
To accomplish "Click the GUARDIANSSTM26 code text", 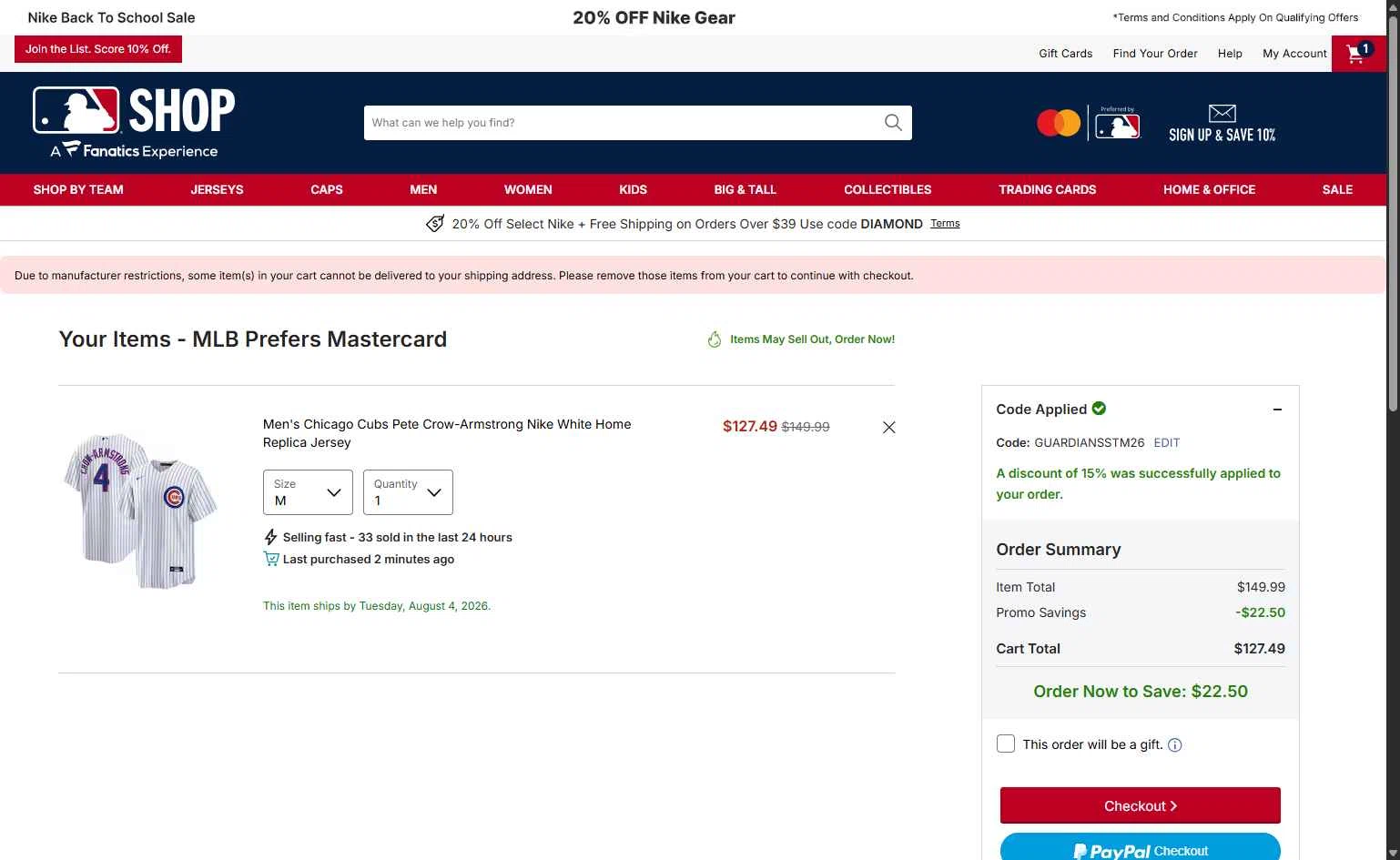I will point(1090,442).
